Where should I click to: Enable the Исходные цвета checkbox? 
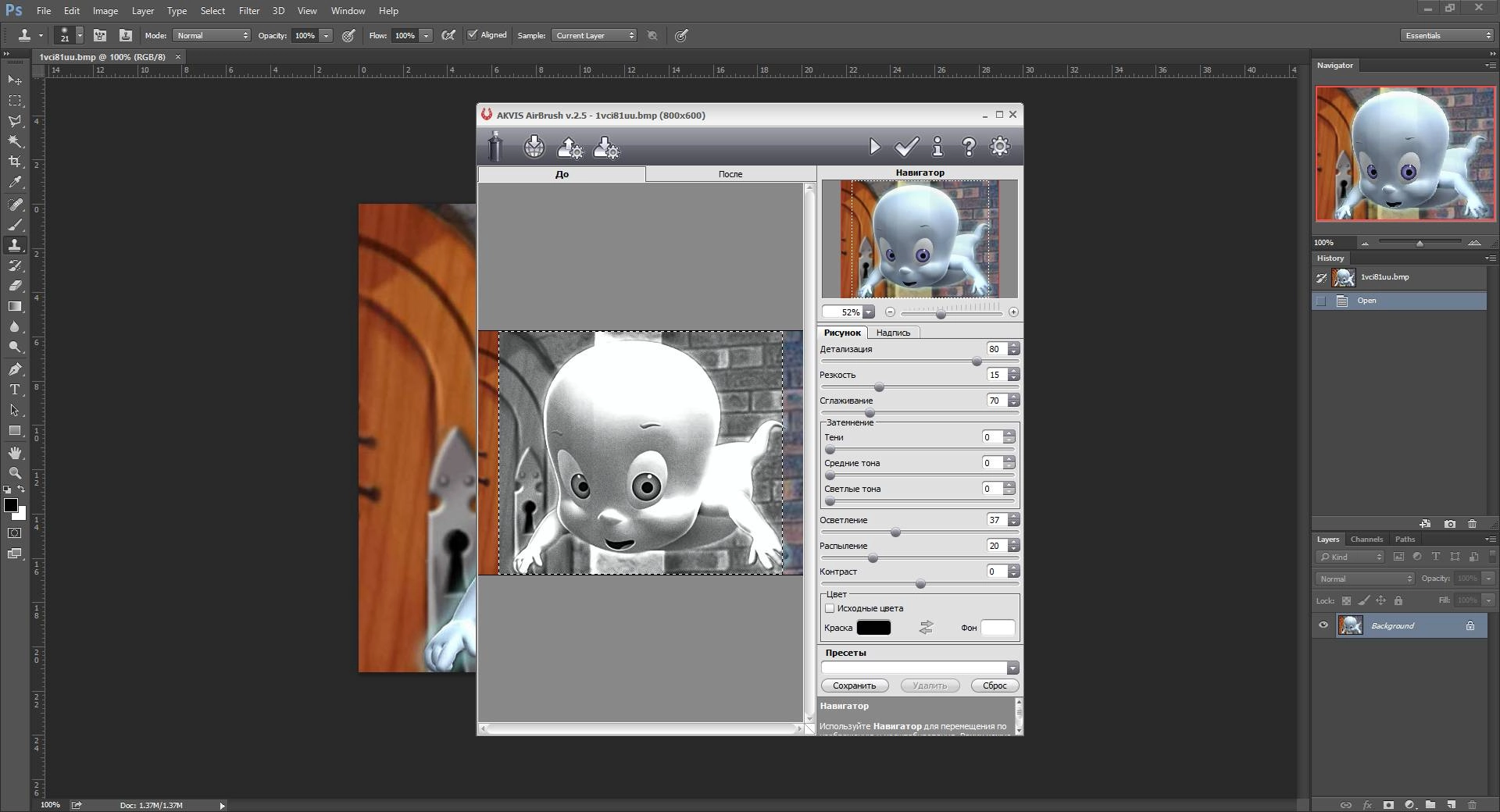coord(830,608)
